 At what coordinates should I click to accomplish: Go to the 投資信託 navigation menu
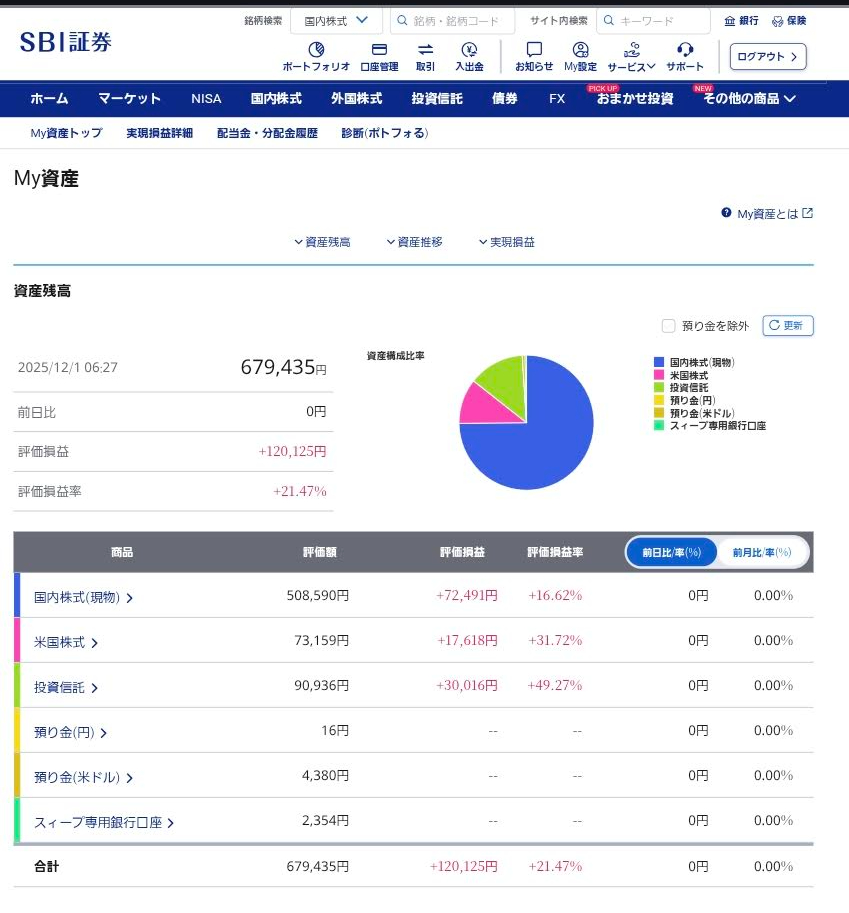437,99
